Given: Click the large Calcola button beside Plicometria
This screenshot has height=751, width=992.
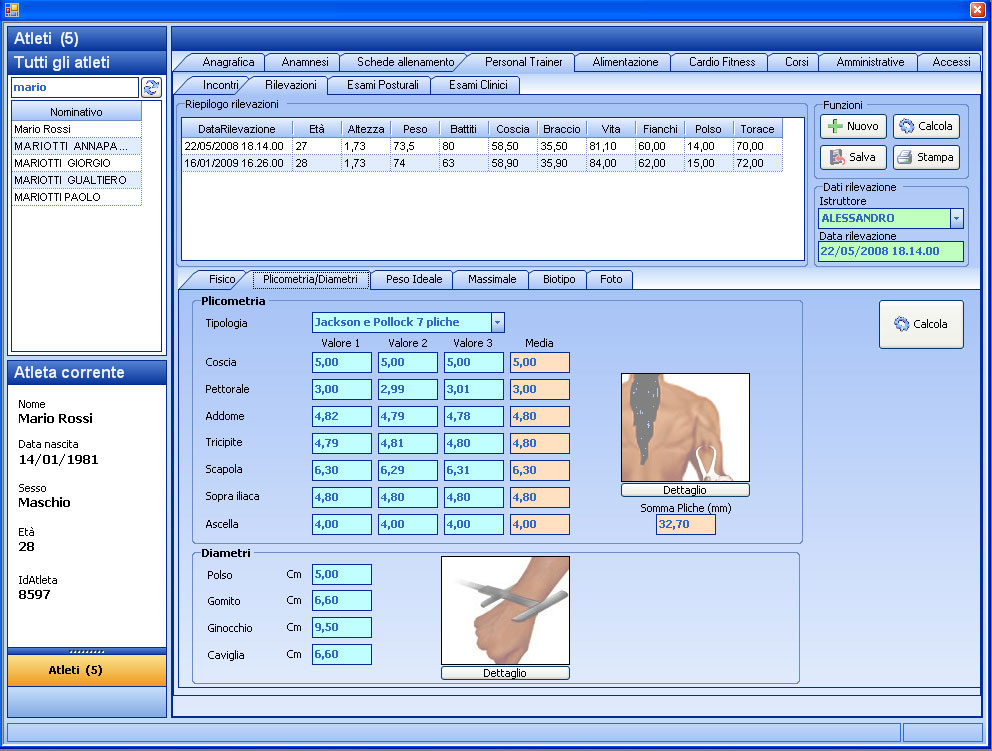Looking at the screenshot, I should click(921, 324).
